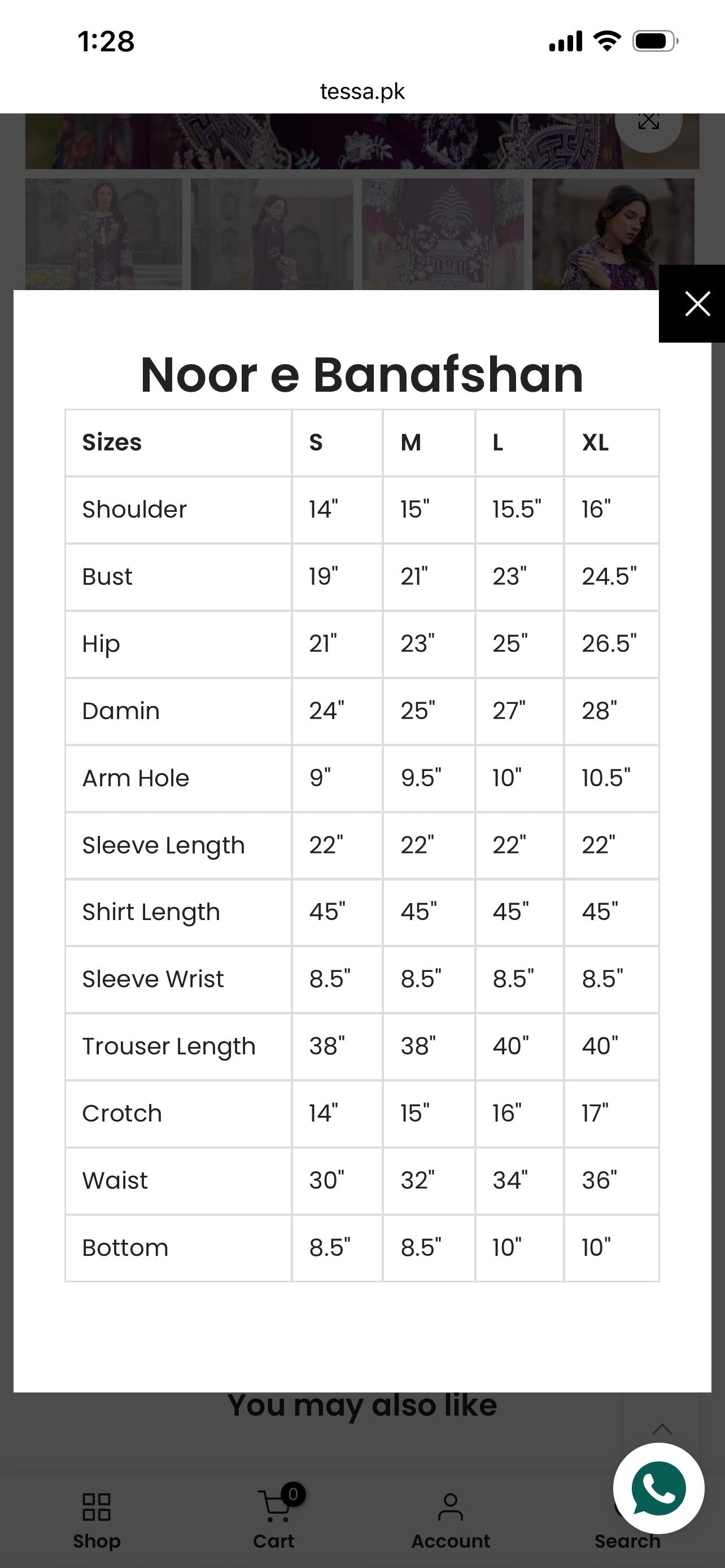Select fourth model close-up thumbnail
The width and height of the screenshot is (725, 1568).
613,234
